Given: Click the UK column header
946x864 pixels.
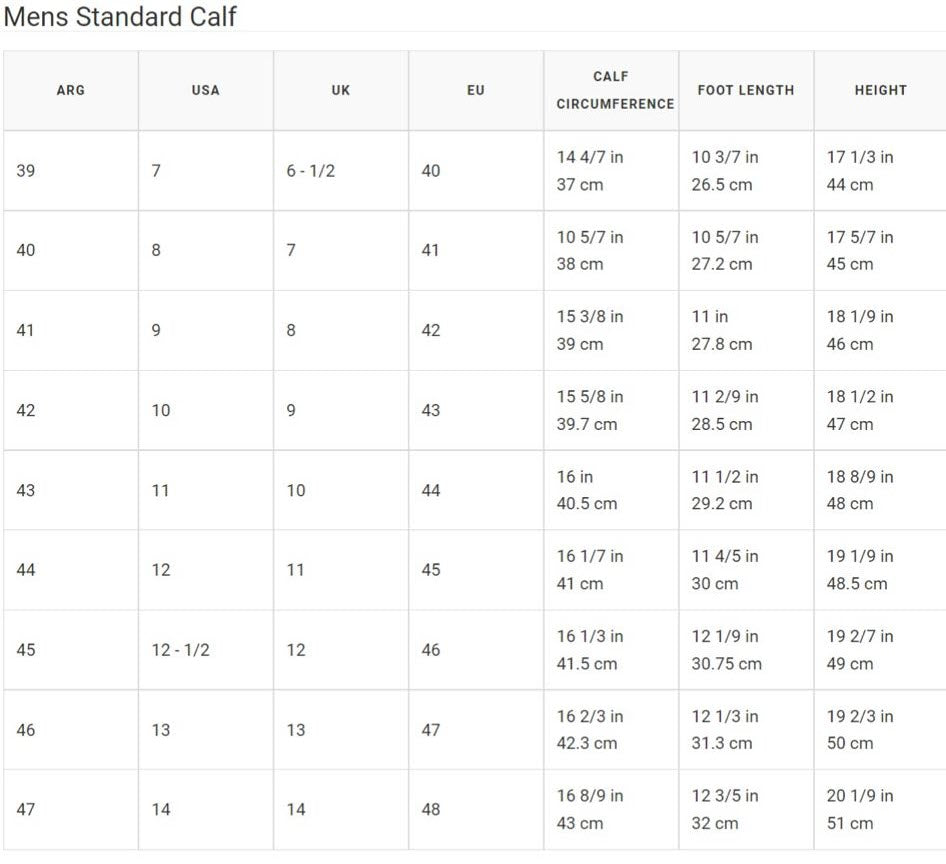Looking at the screenshot, I should coord(341,90).
